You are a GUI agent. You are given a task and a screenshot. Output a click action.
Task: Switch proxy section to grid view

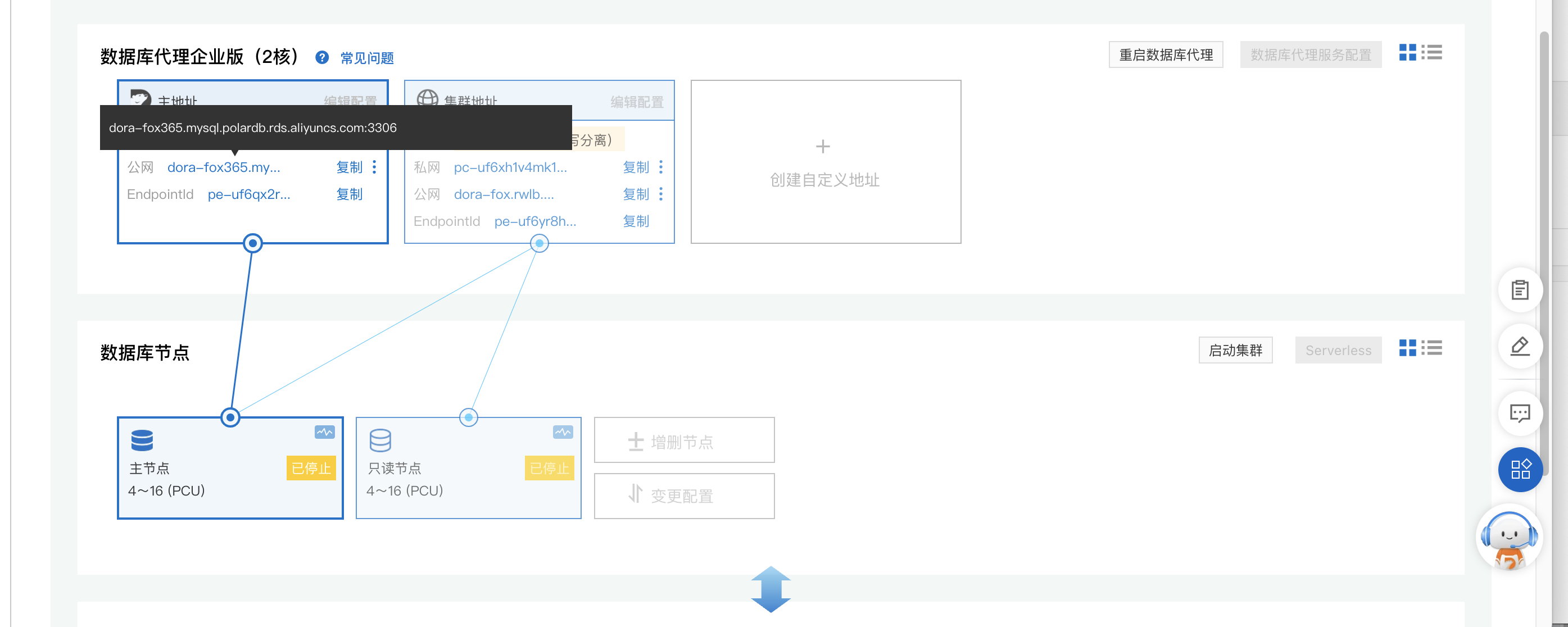(x=1407, y=52)
